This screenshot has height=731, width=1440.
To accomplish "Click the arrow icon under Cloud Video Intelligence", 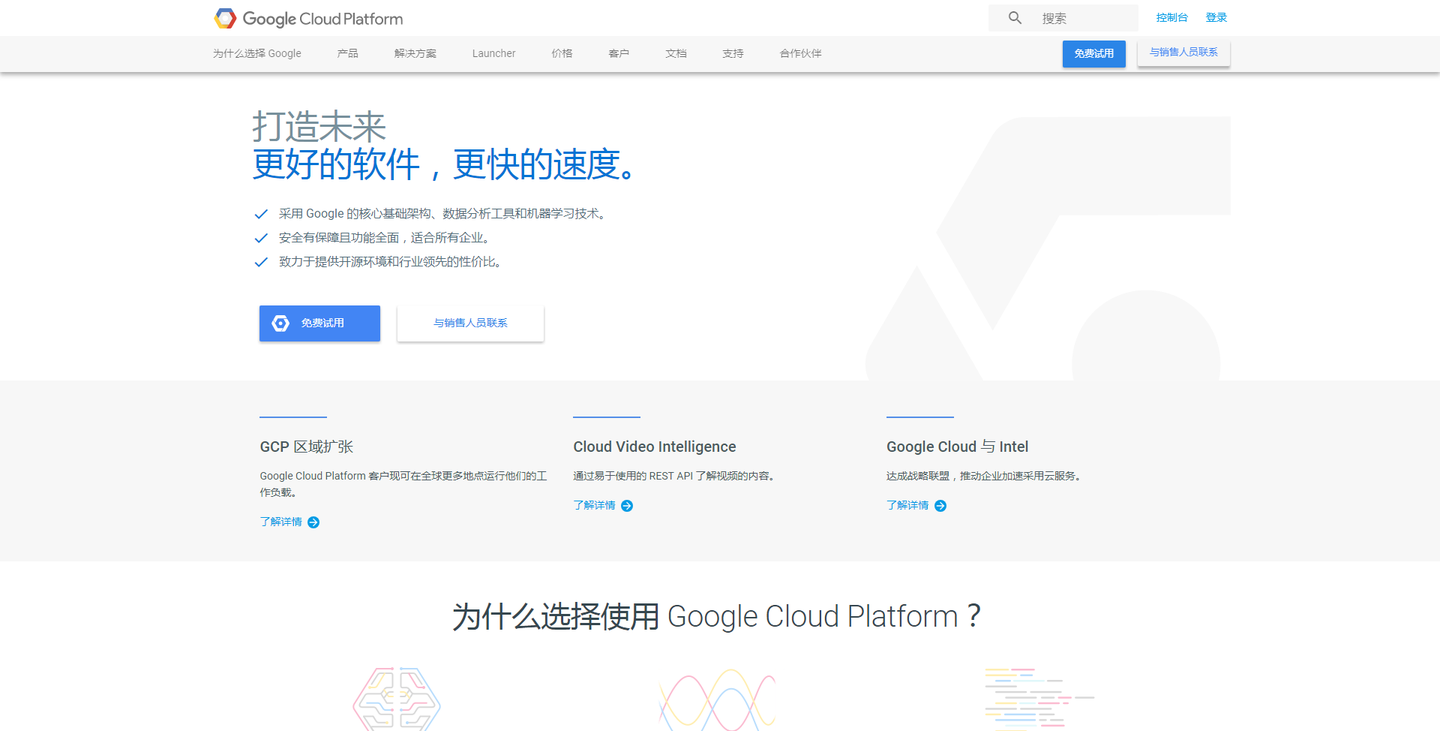I will 627,506.
